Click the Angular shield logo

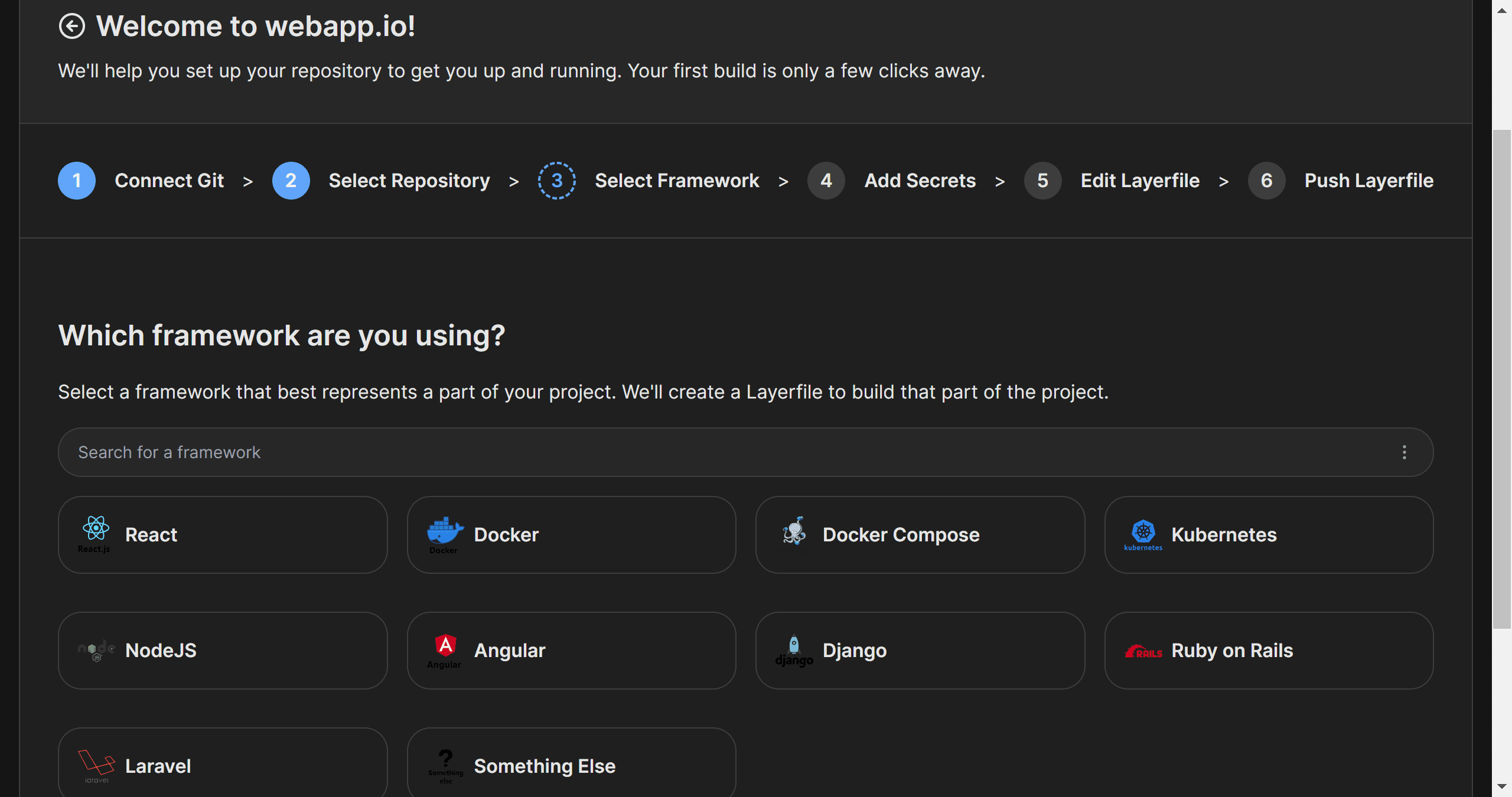pos(445,645)
